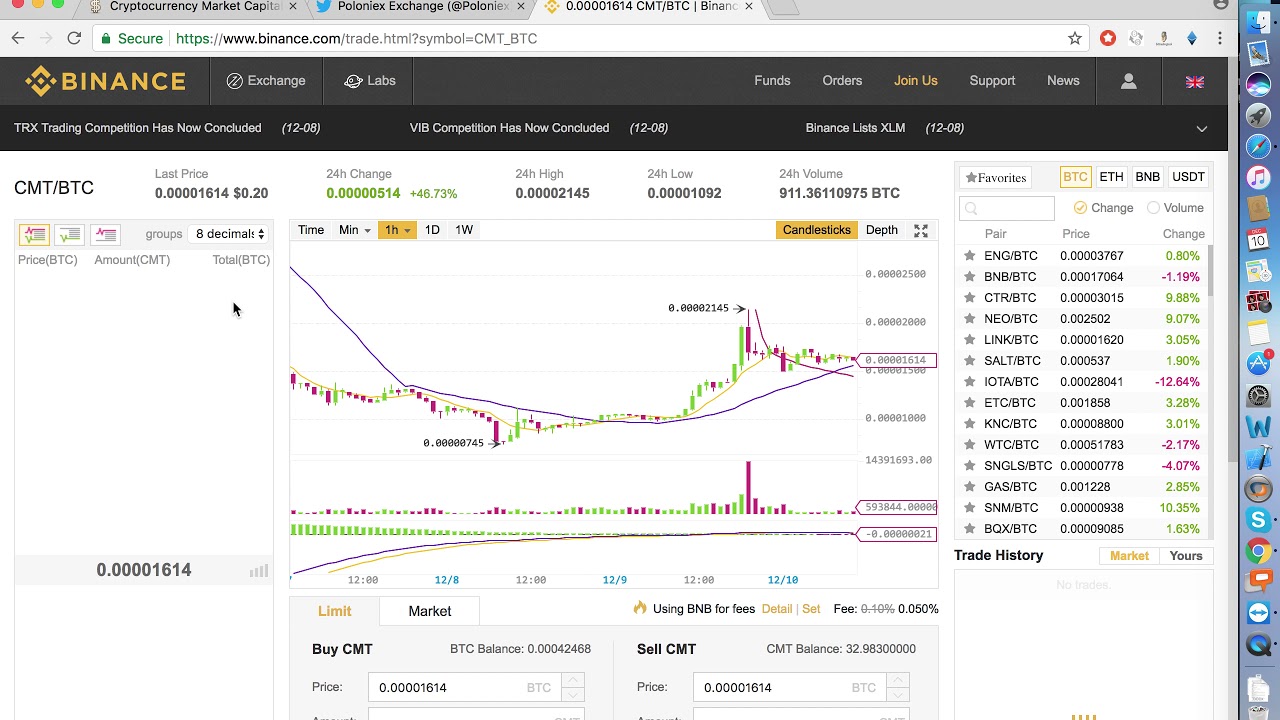Click the Binance logo

point(105,81)
